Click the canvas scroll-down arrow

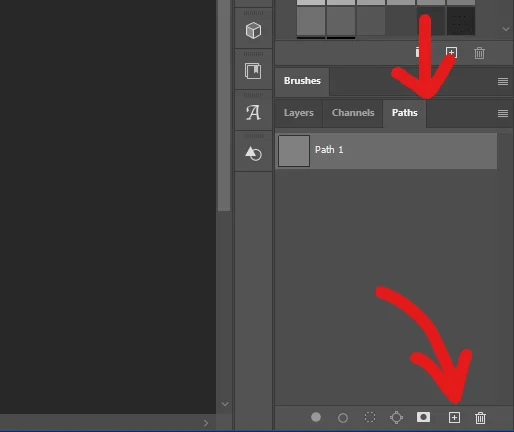click(225, 404)
